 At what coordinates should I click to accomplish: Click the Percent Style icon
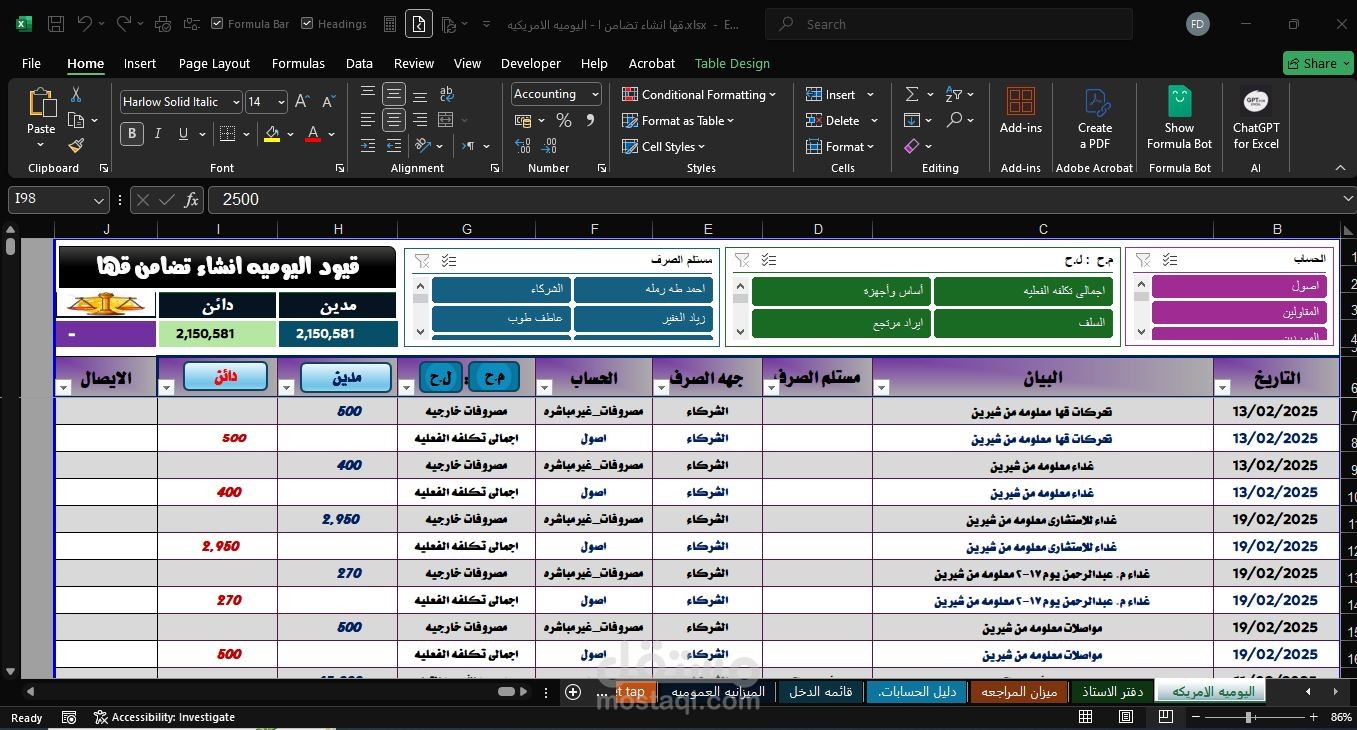(564, 121)
